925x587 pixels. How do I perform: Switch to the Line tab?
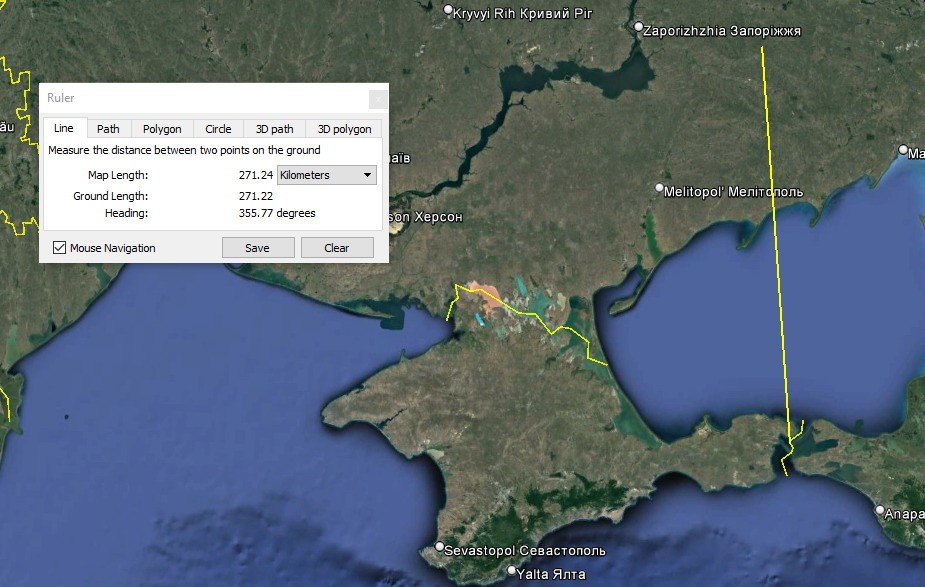click(64, 128)
